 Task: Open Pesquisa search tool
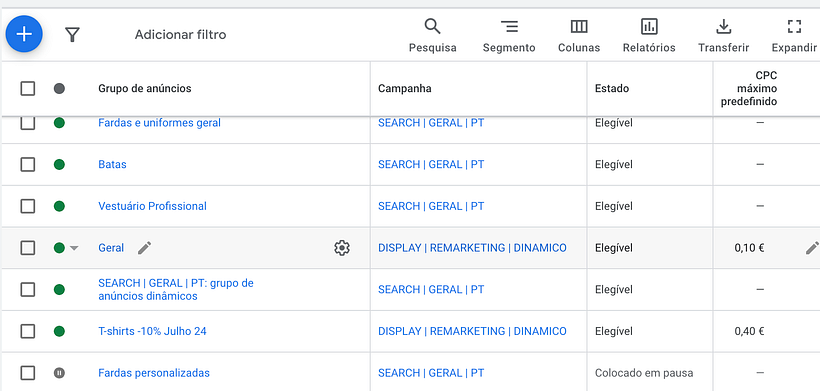pyautogui.click(x=432, y=35)
